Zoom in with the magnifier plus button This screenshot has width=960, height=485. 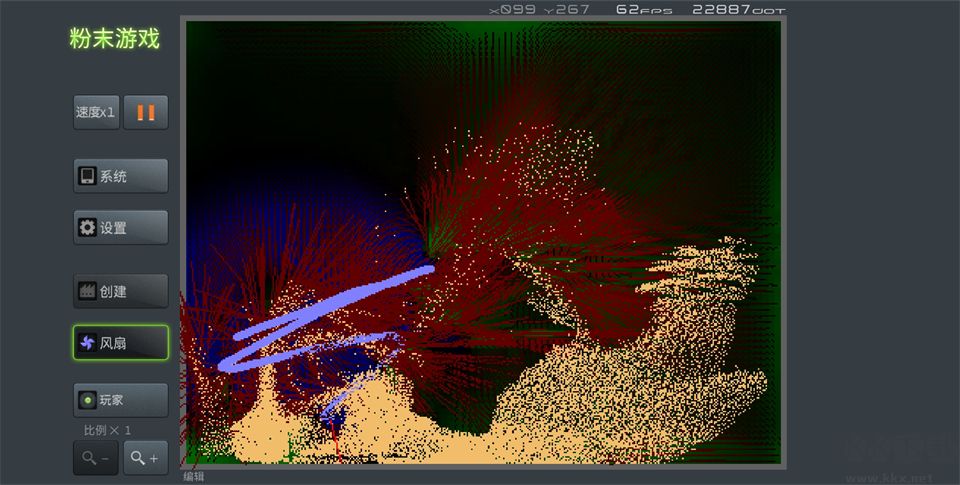coord(146,458)
